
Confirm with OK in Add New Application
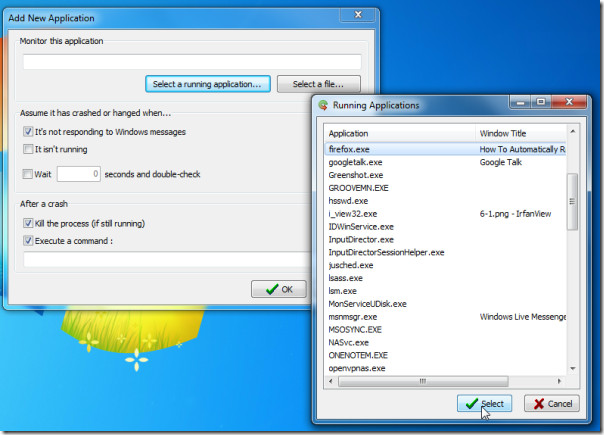click(279, 289)
